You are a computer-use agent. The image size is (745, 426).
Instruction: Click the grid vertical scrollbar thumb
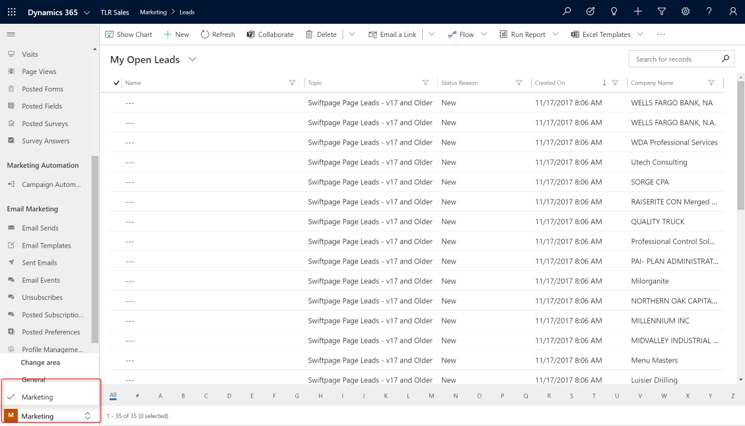tap(740, 145)
